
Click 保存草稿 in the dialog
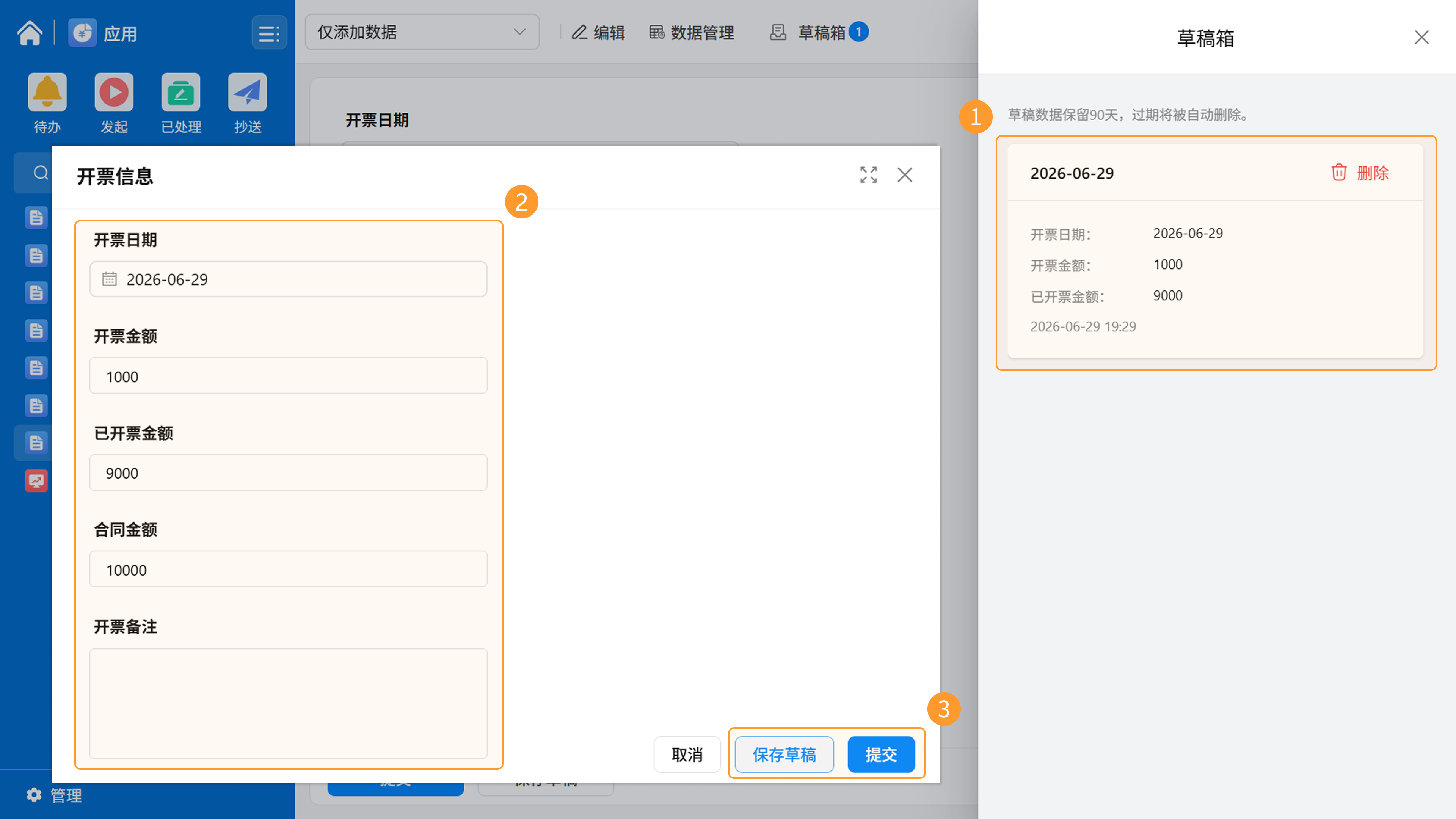[784, 755]
